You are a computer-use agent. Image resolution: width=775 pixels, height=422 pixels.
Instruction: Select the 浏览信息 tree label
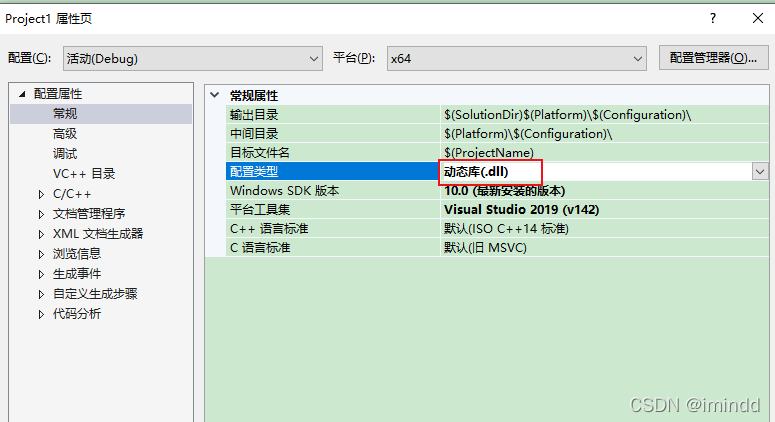[x=77, y=253]
